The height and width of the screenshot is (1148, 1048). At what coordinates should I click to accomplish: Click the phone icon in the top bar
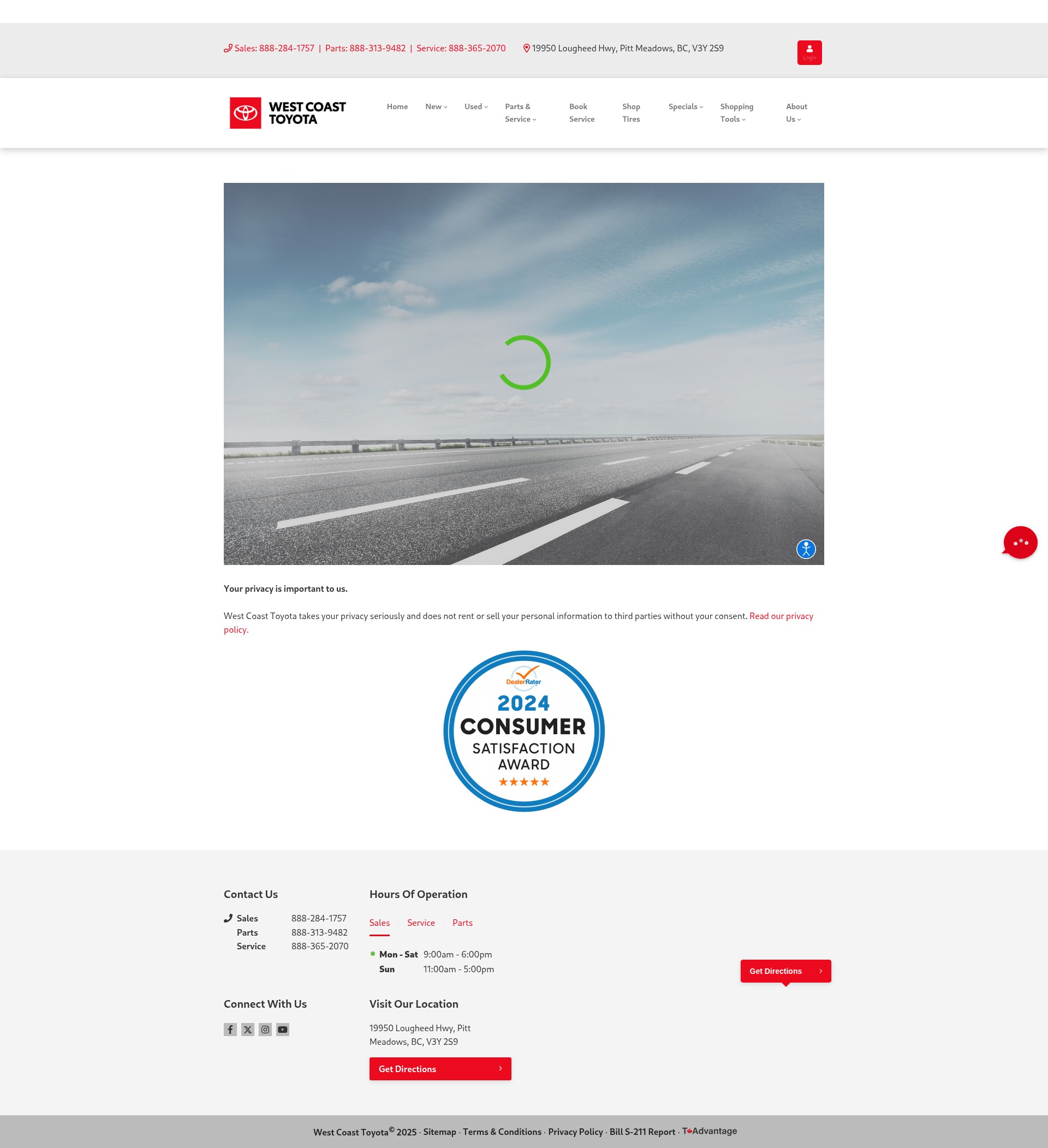tap(228, 49)
